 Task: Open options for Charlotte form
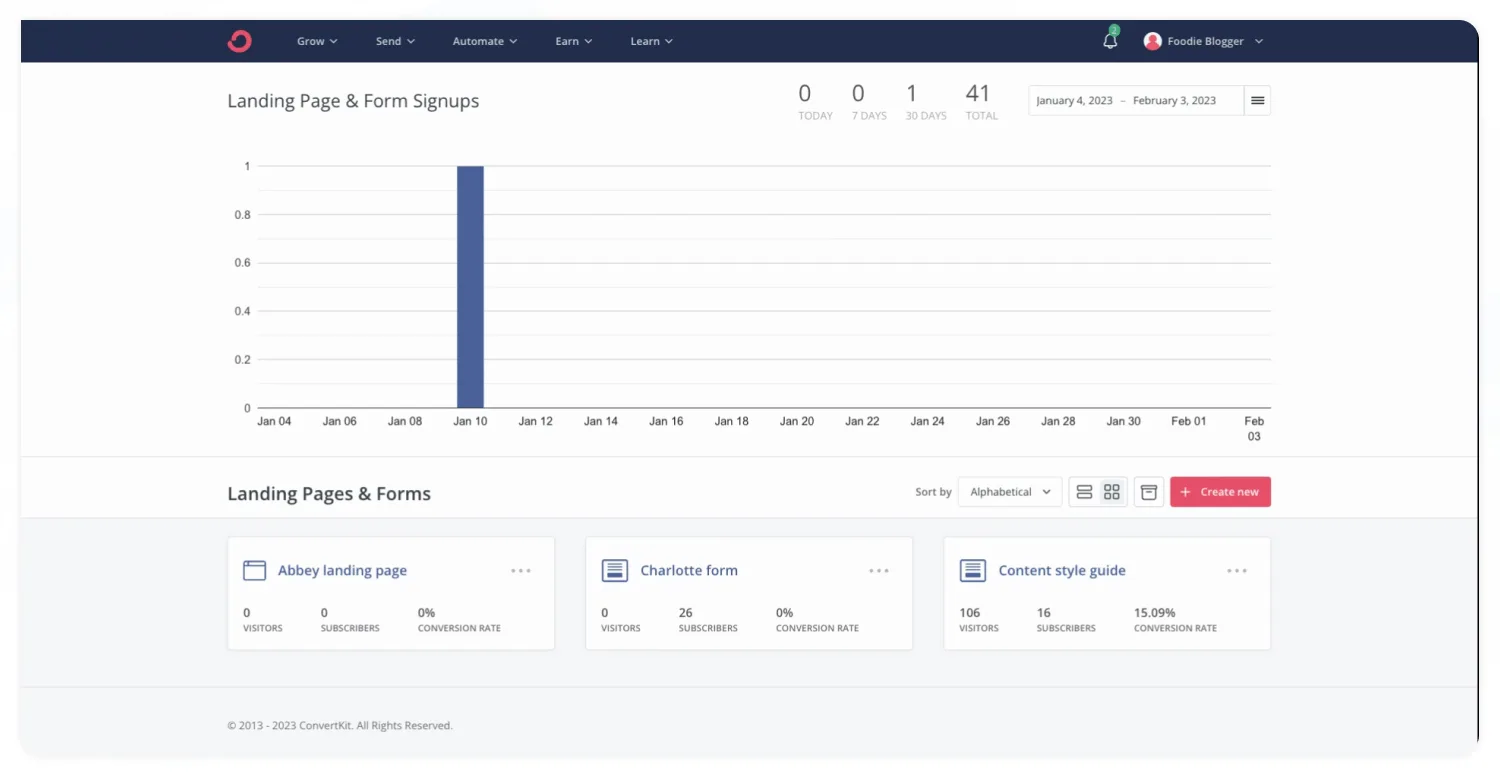pyautogui.click(x=879, y=571)
